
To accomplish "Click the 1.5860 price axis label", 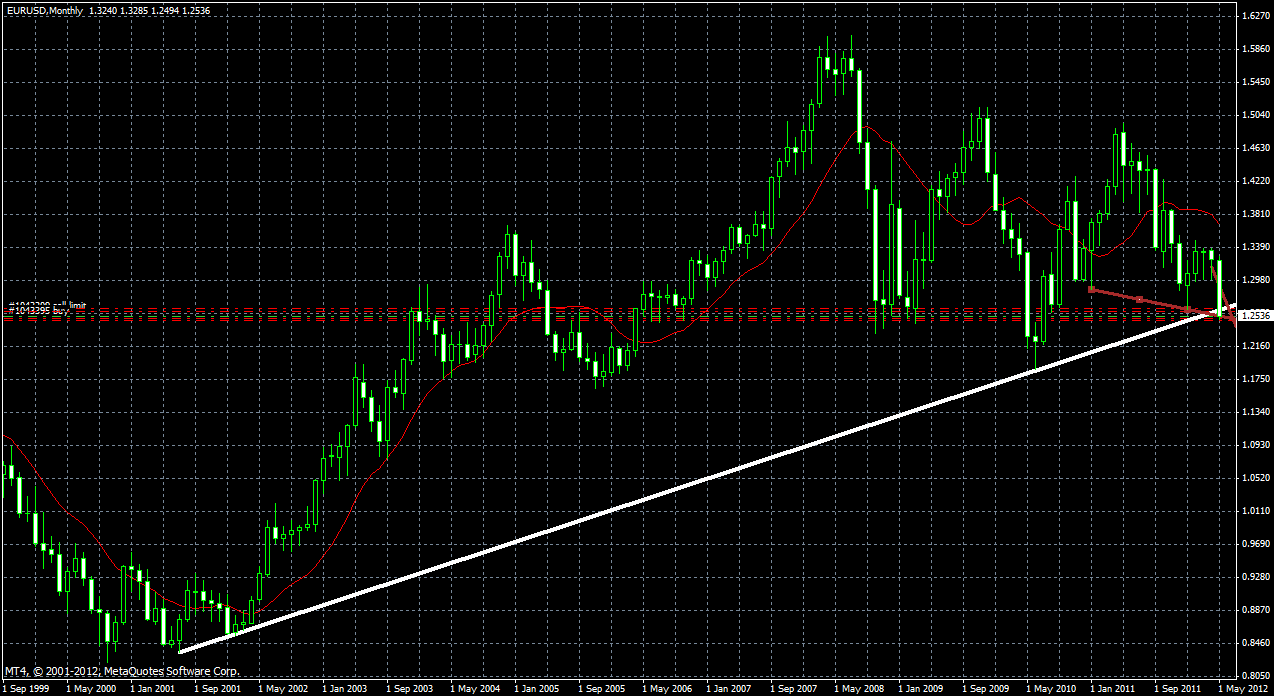I will click(x=1256, y=49).
